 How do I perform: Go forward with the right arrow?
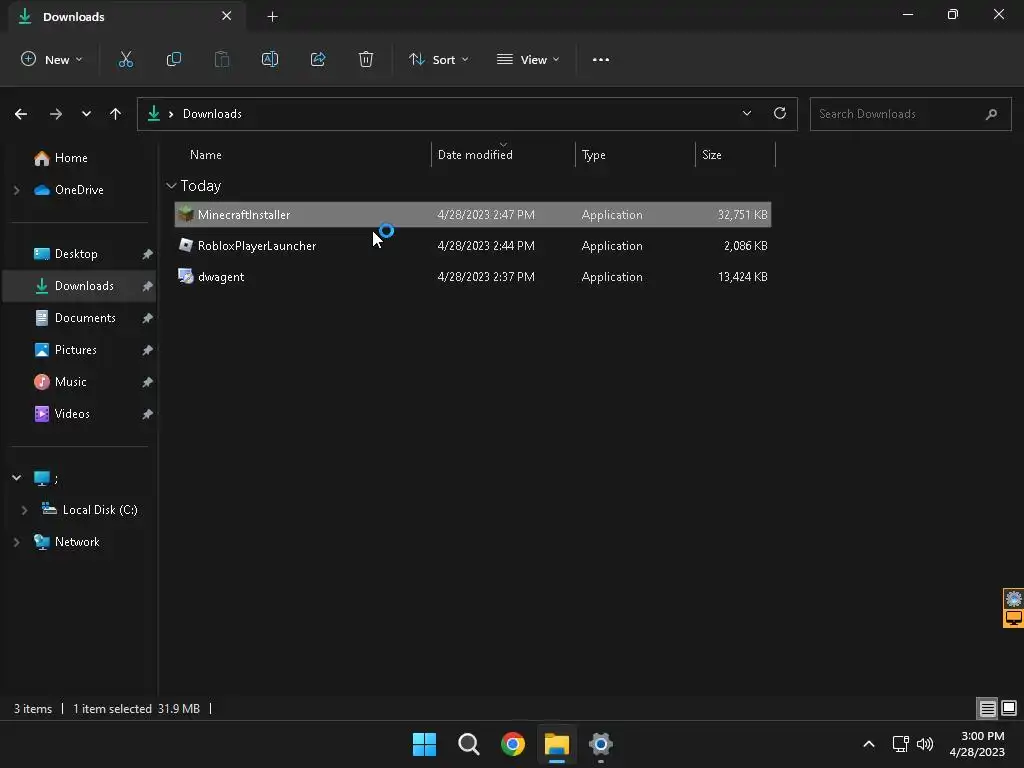56,114
